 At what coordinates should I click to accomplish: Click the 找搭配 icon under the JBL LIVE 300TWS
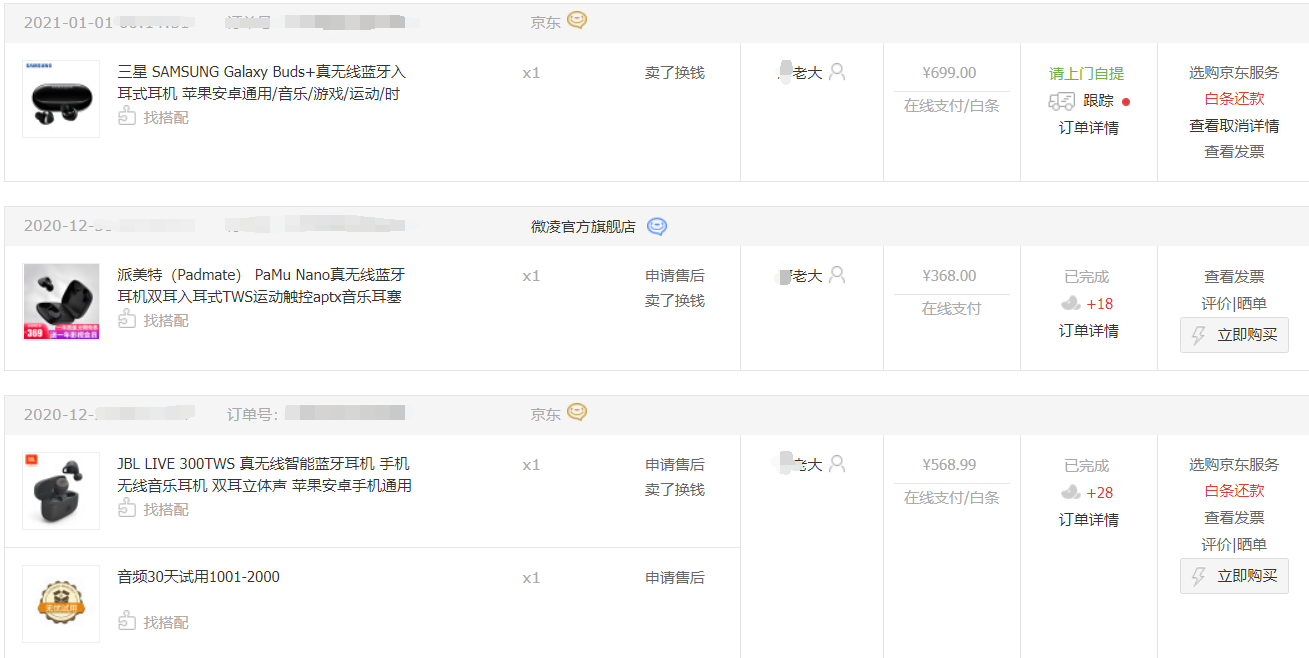(x=127, y=509)
